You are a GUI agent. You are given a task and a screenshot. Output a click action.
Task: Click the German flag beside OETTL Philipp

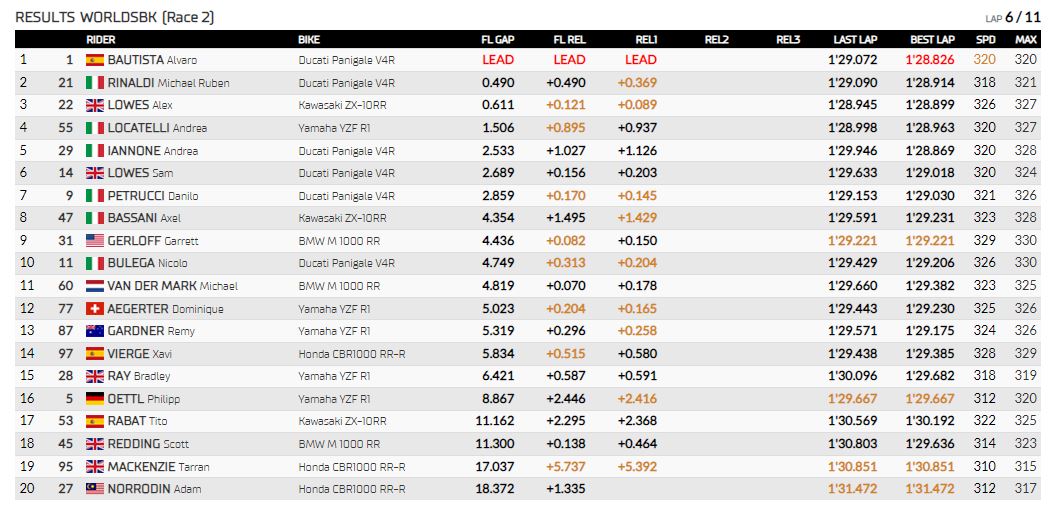pos(95,399)
